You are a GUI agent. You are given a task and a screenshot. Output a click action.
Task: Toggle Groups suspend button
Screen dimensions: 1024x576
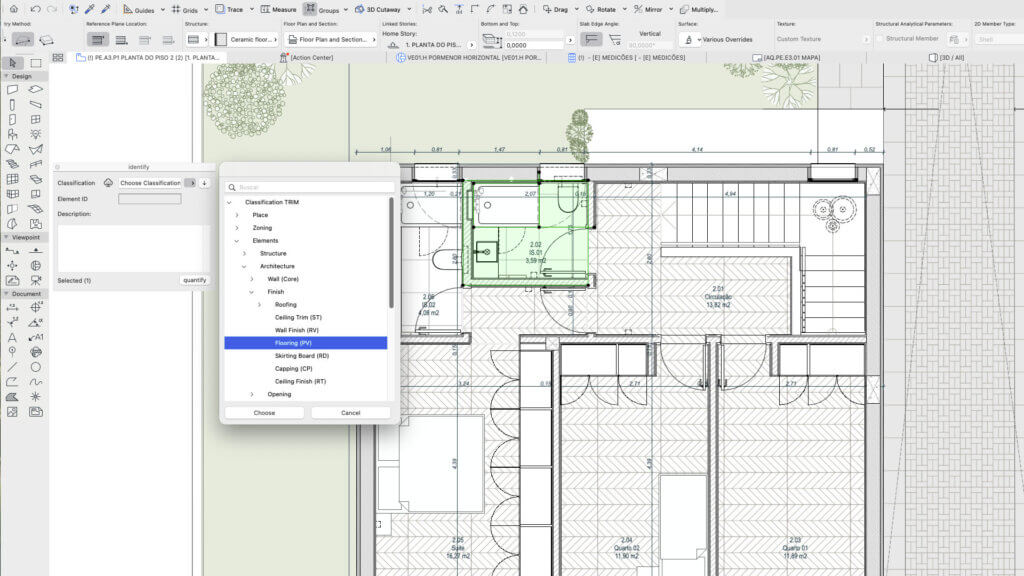(x=310, y=9)
